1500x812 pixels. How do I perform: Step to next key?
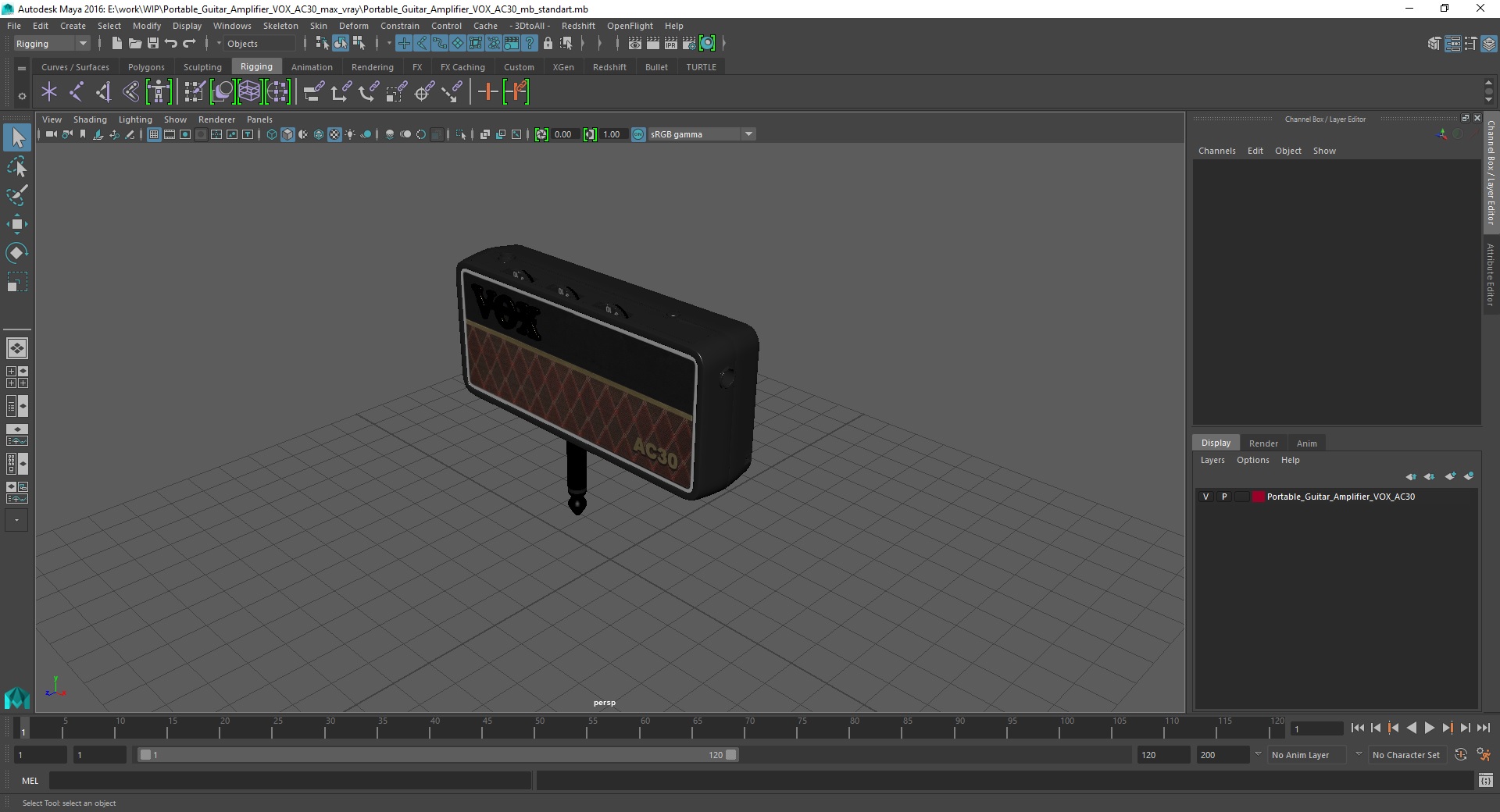pos(1448,728)
